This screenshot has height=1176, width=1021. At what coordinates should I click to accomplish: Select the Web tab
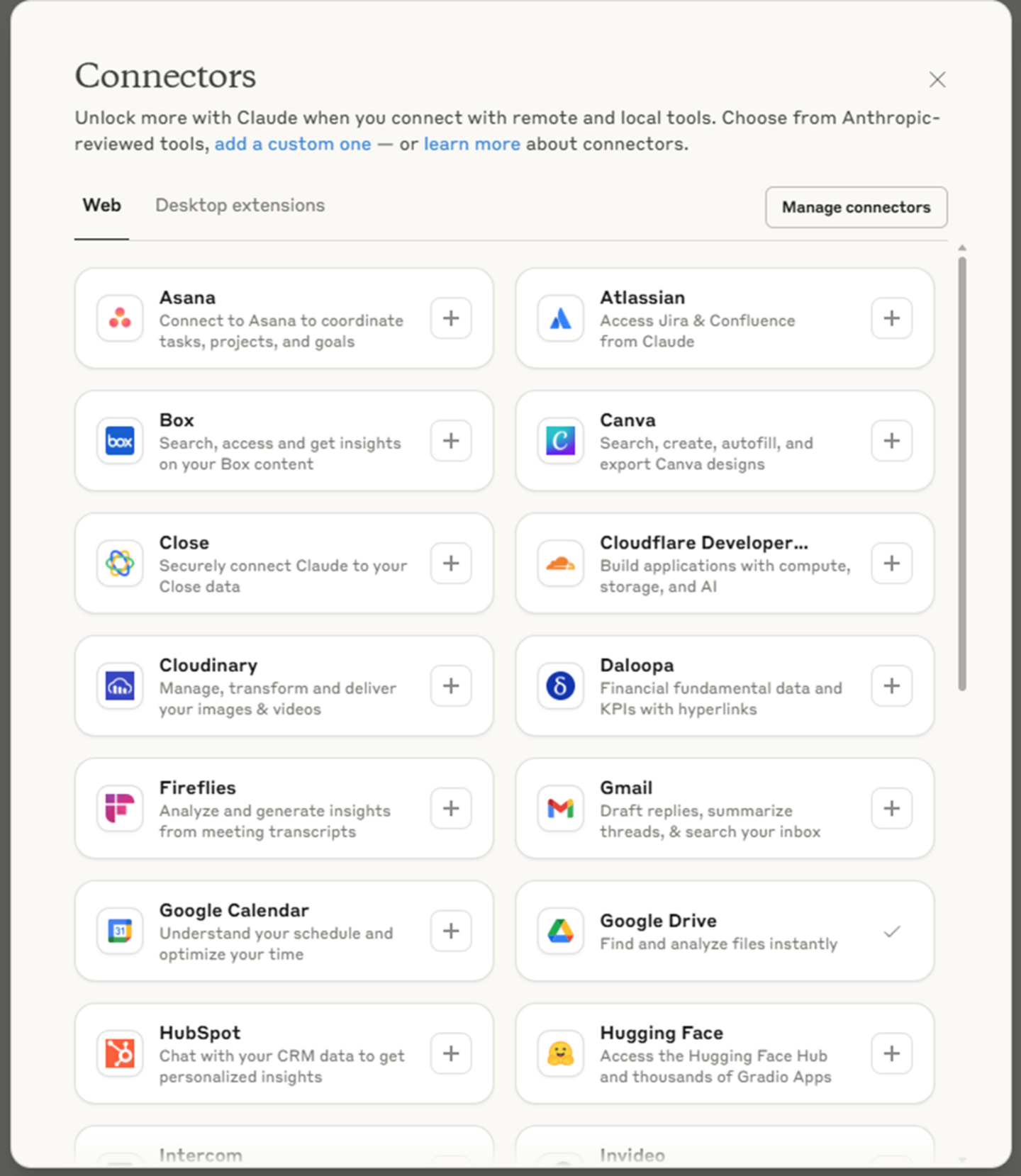click(x=101, y=206)
